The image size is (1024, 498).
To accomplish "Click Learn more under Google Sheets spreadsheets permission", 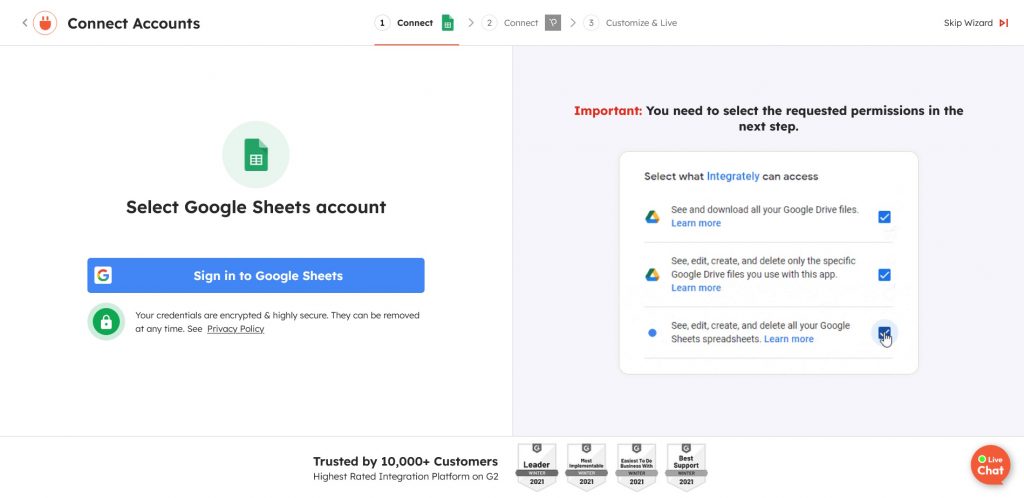I will coord(788,339).
